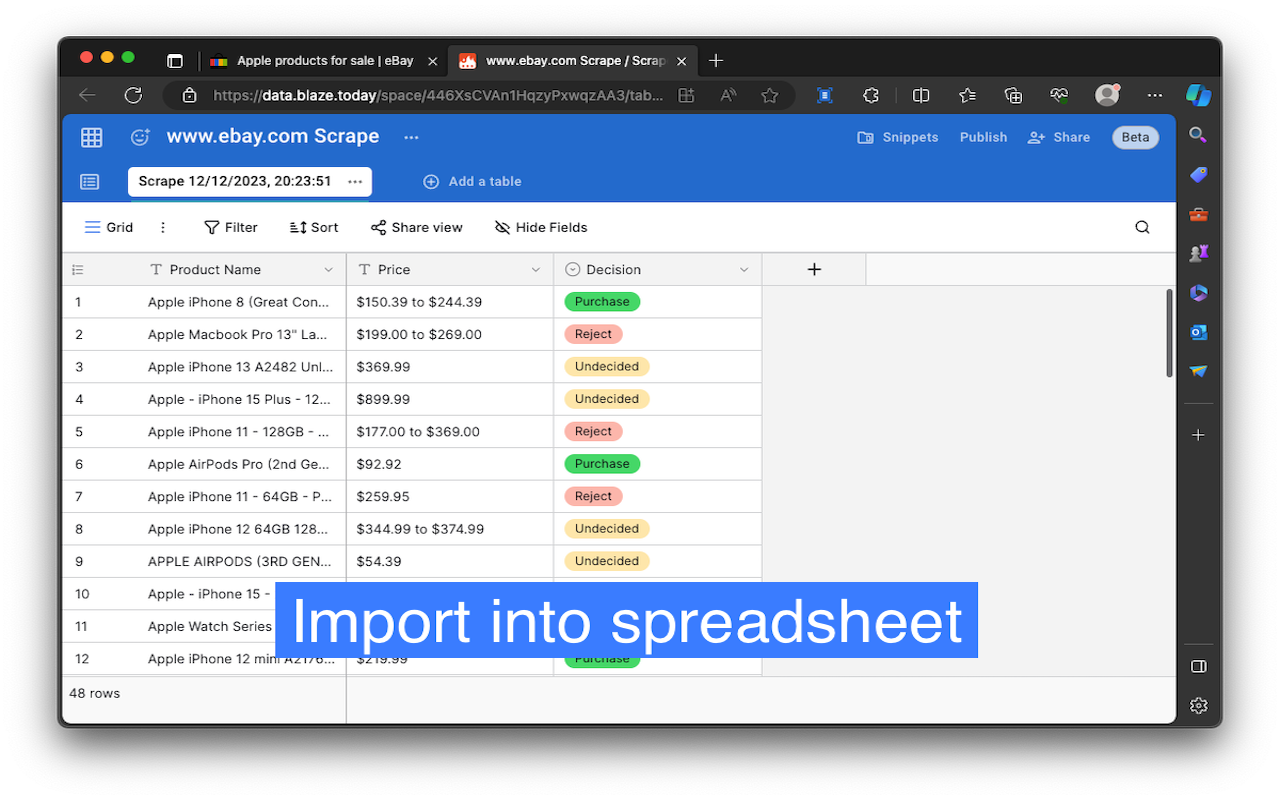Screen dimensions: 1280x800
Task: Select the price cell '$899.99'
Action: click(x=450, y=399)
